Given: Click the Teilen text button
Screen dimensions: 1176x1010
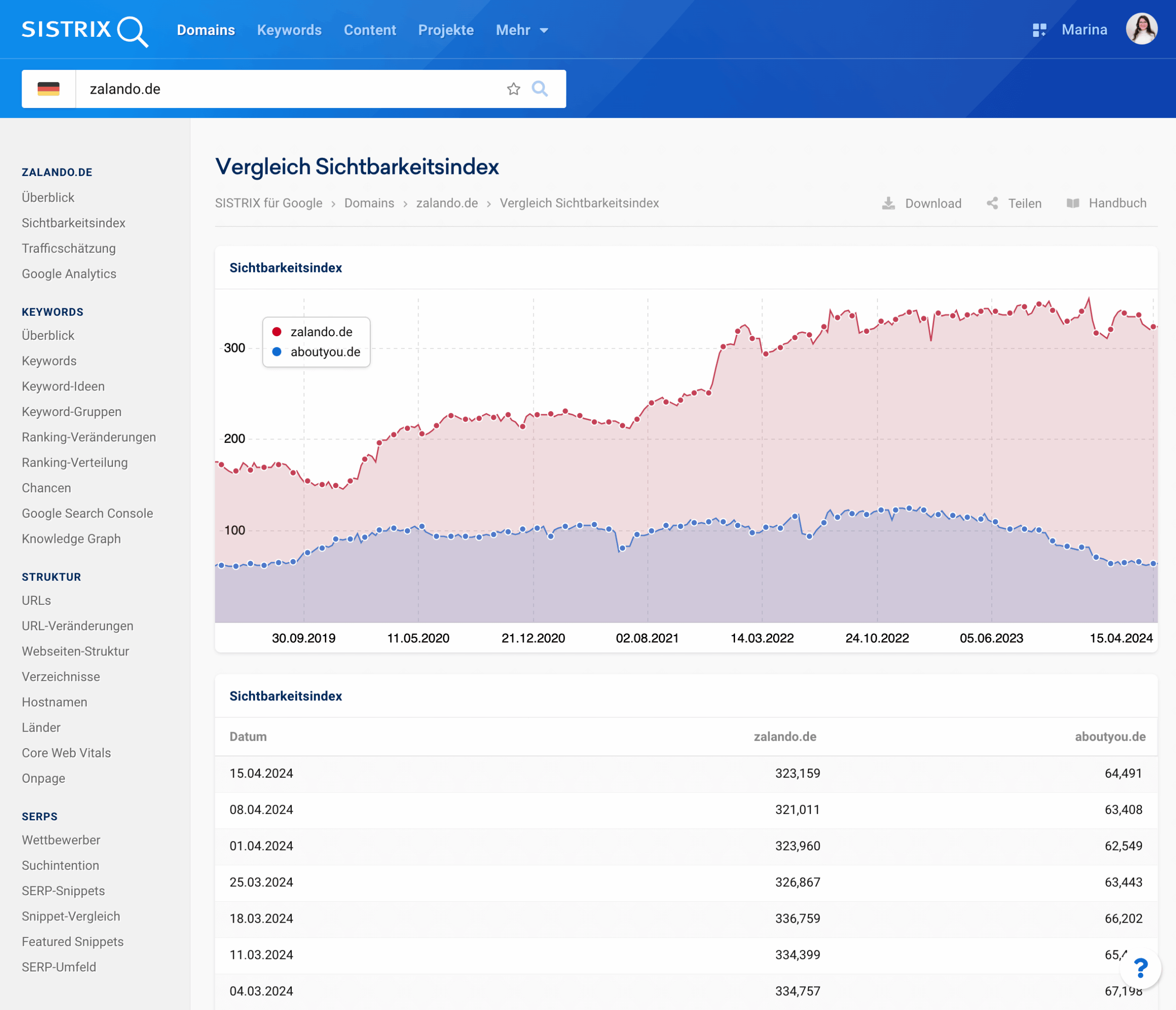Looking at the screenshot, I should point(1024,203).
